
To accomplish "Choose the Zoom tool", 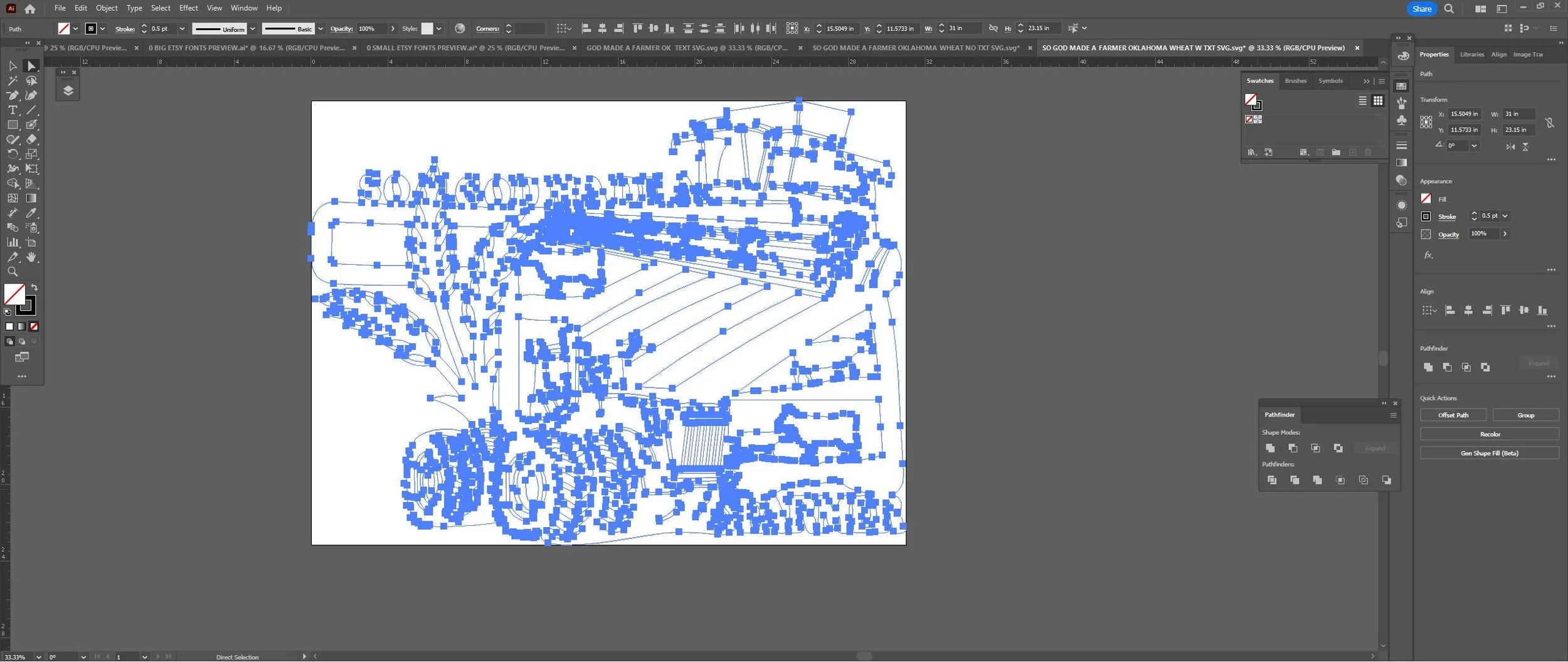I will 13,272.
